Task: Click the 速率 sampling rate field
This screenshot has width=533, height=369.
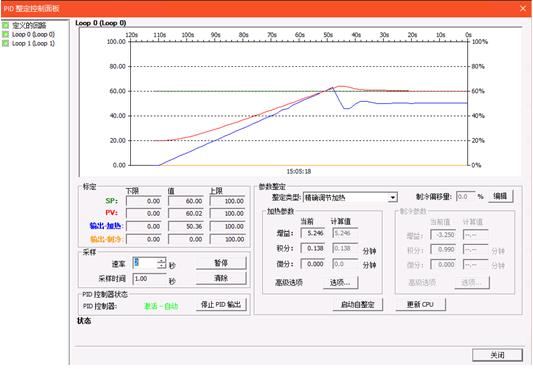Action: [145, 263]
